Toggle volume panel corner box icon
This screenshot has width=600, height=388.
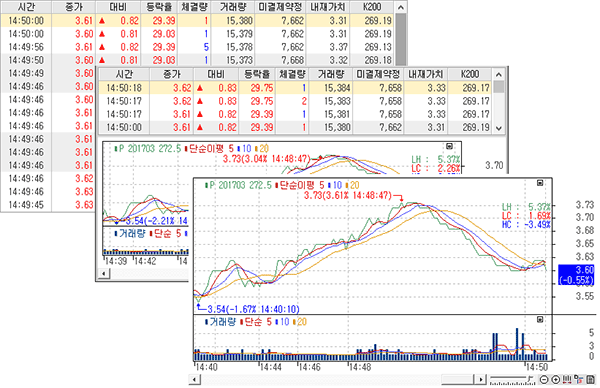[x=540, y=320]
